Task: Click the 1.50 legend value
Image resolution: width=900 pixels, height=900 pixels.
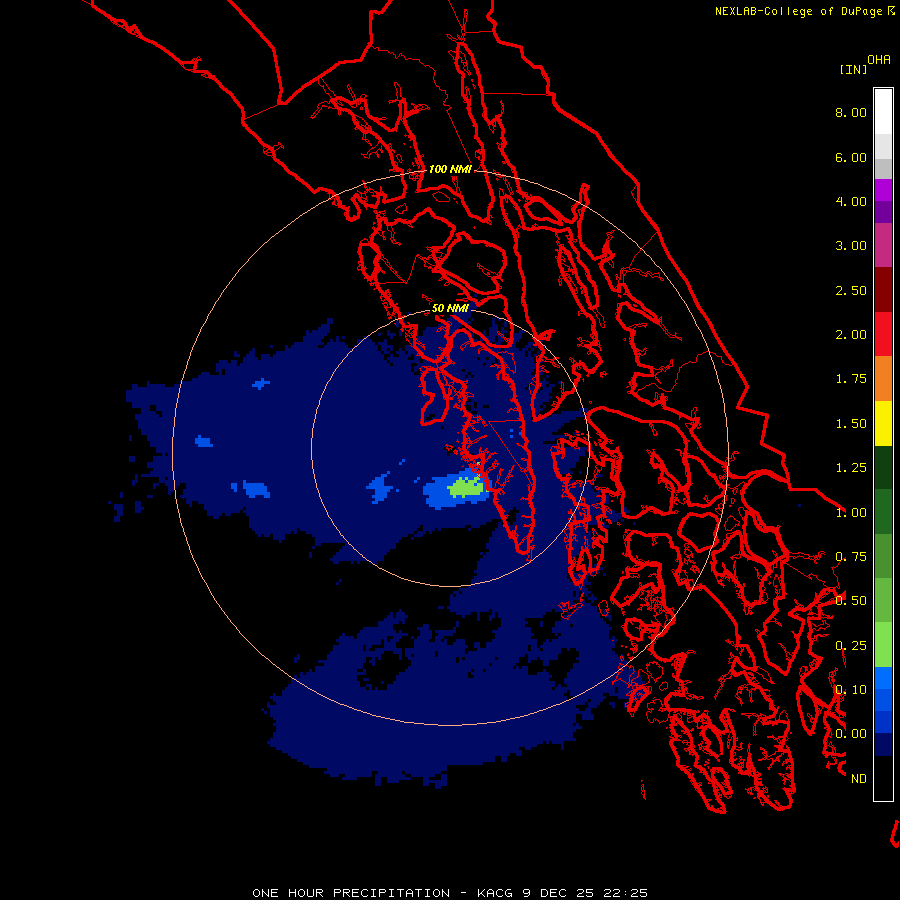Action: point(851,424)
